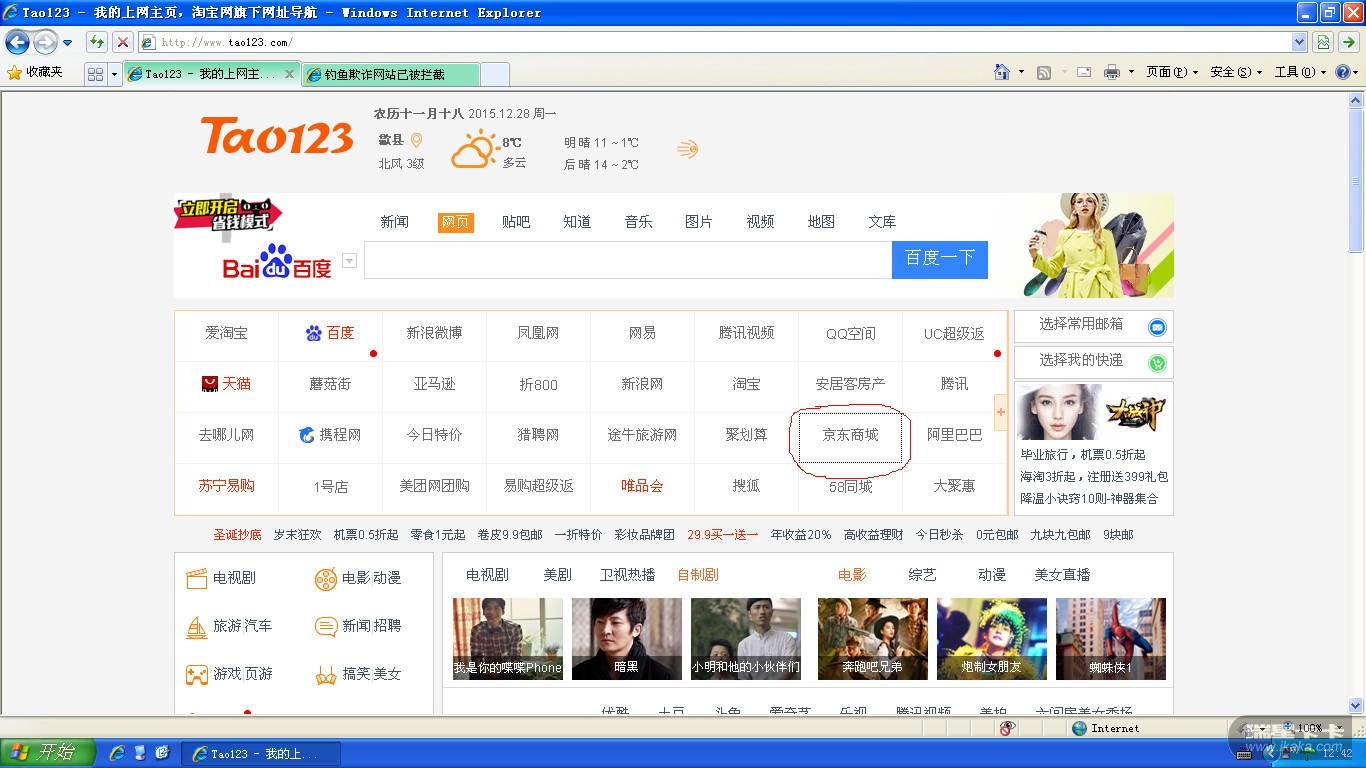This screenshot has width=1366, height=768.
Task: Open the 蜘蛛侠1 video thumbnail
Action: (x=1111, y=639)
